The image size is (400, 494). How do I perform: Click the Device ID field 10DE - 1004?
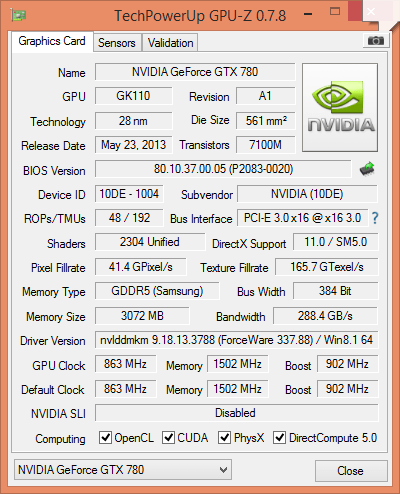pos(129,194)
